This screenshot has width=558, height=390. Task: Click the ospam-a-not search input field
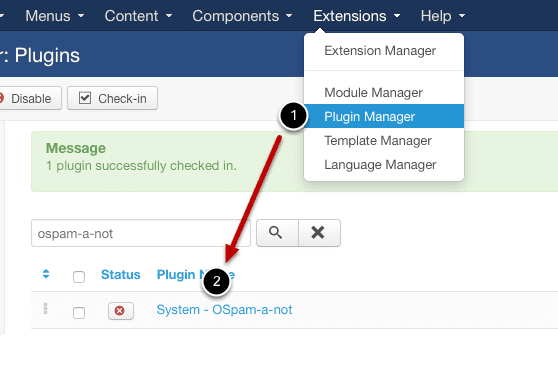[141, 233]
